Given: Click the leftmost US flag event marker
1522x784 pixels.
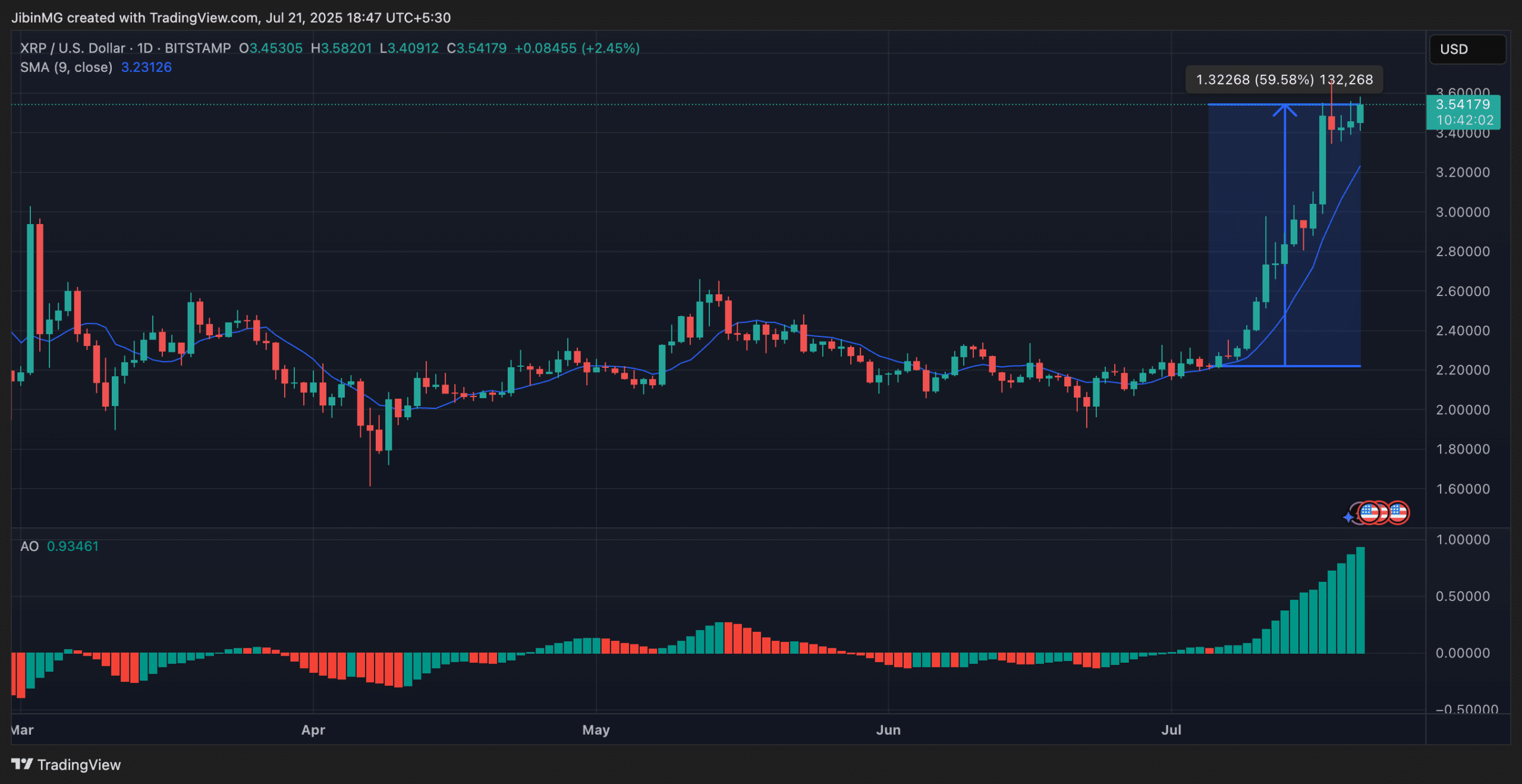Looking at the screenshot, I should [x=1369, y=512].
